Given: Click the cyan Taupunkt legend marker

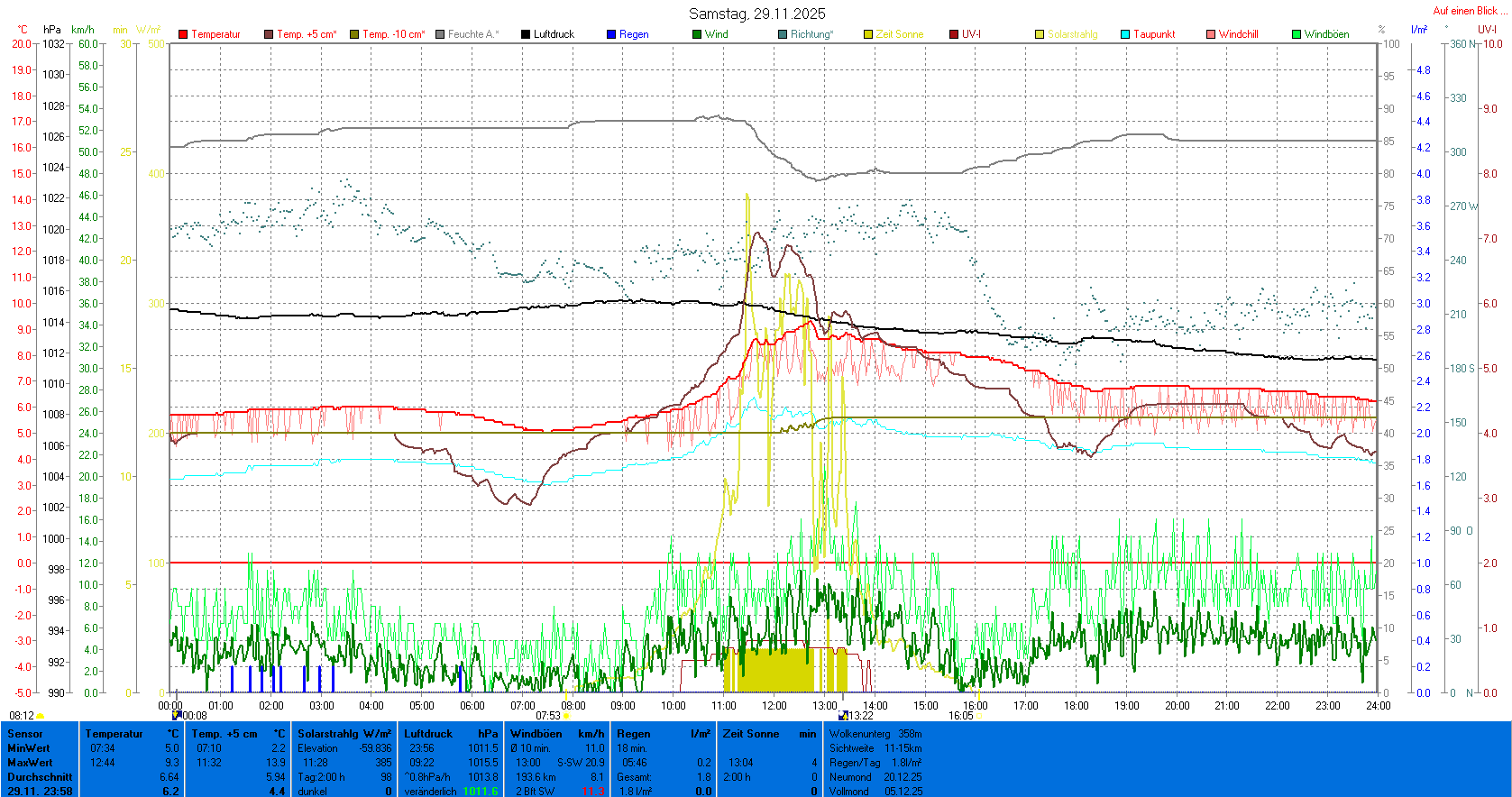Looking at the screenshot, I should [x=1125, y=34].
